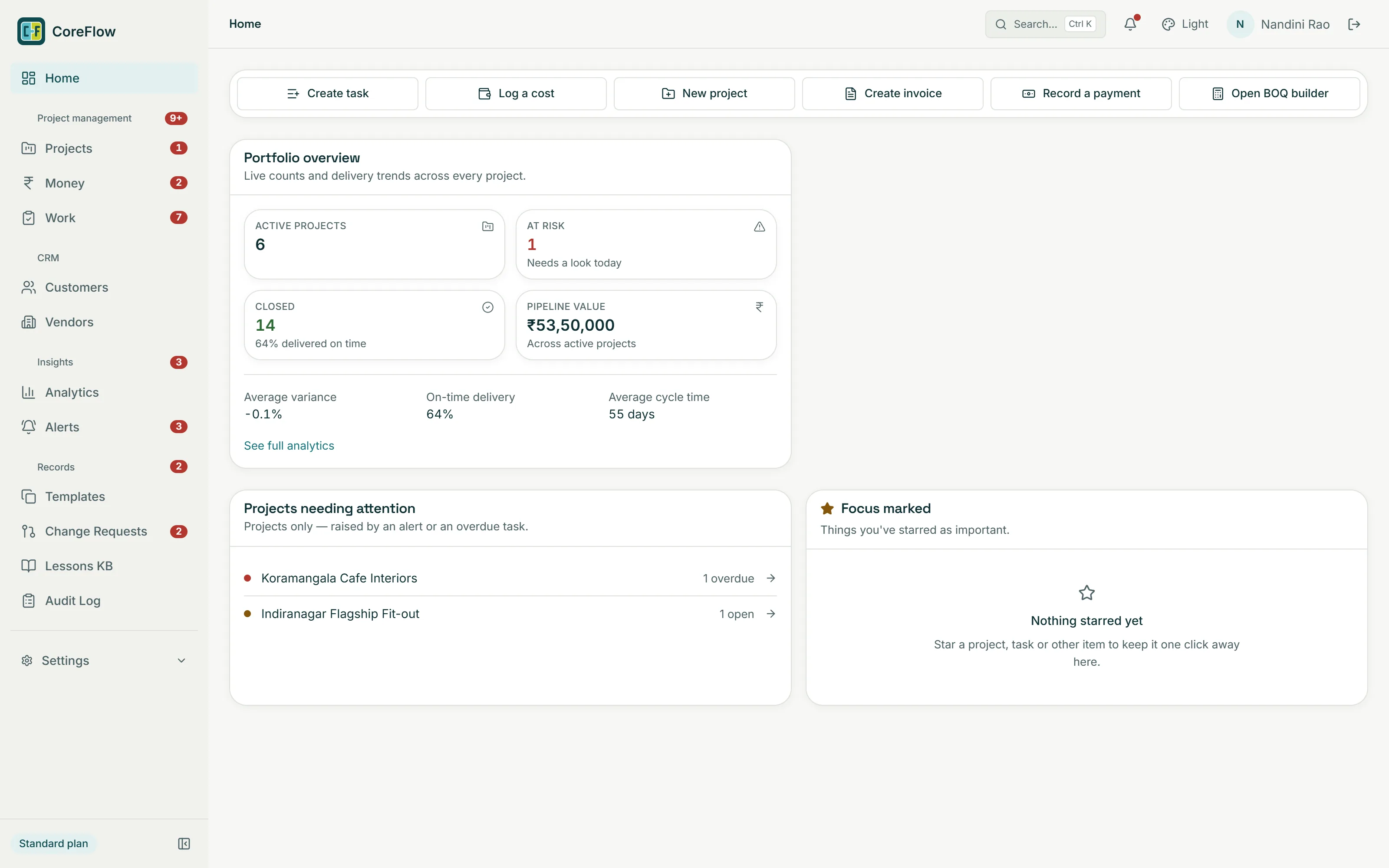Click the outline star above Nothing starred yet
This screenshot has width=1389, height=868.
pyautogui.click(x=1086, y=592)
